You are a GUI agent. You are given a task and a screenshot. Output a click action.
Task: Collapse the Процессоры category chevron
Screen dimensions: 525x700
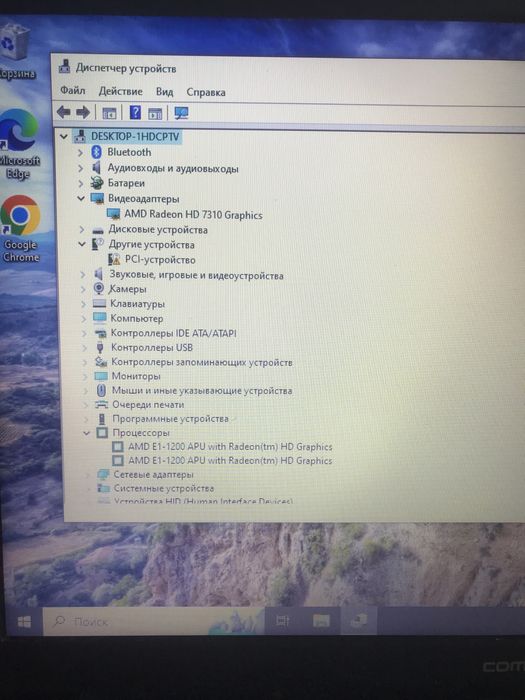[x=87, y=433]
